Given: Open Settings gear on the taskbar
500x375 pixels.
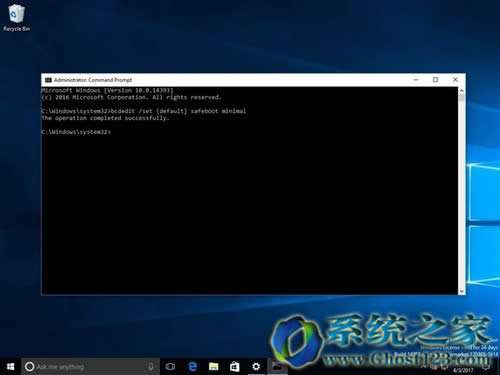Looking at the screenshot, I should (256, 367).
